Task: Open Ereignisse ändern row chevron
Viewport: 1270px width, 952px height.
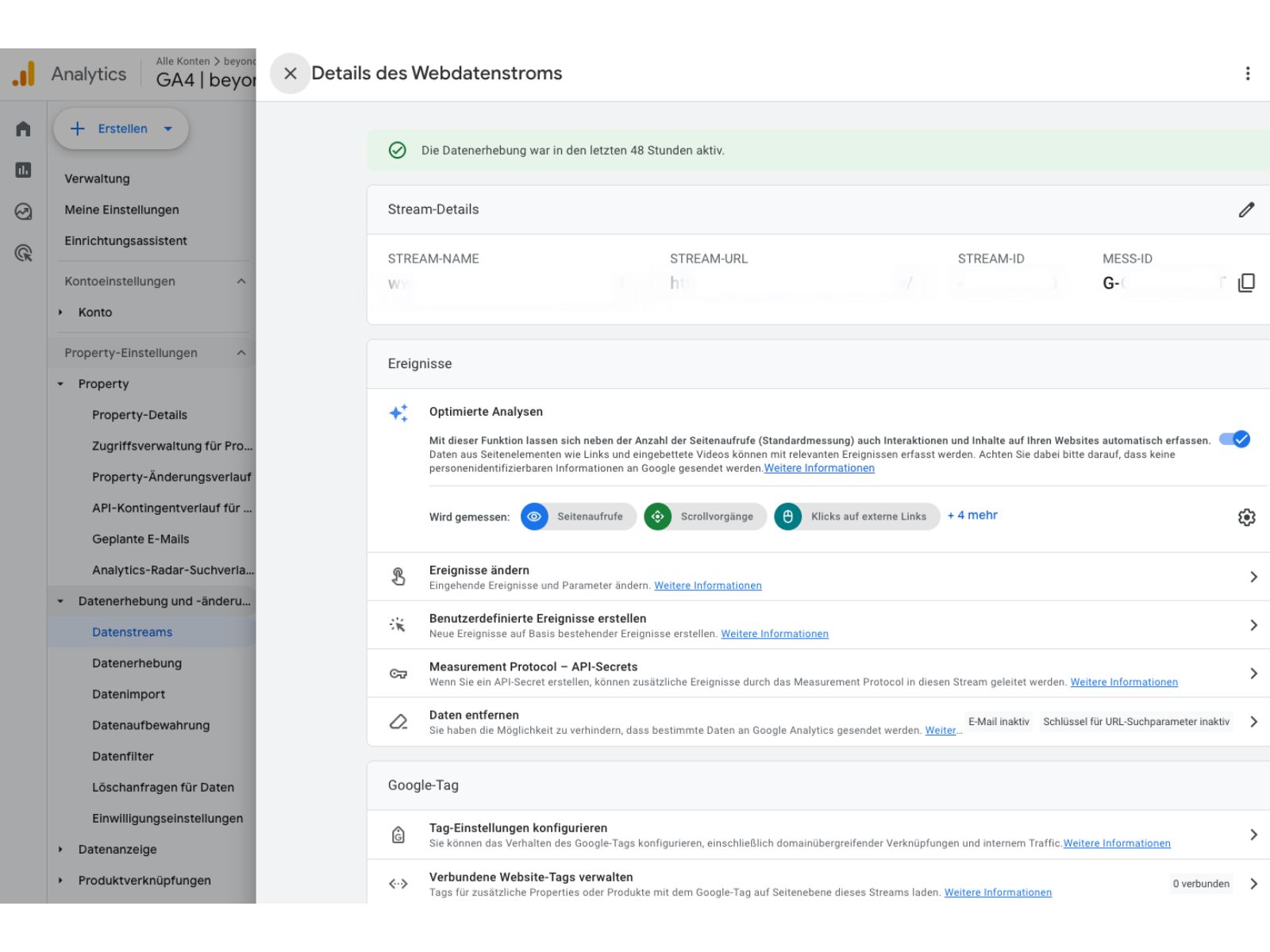Action: (1253, 577)
